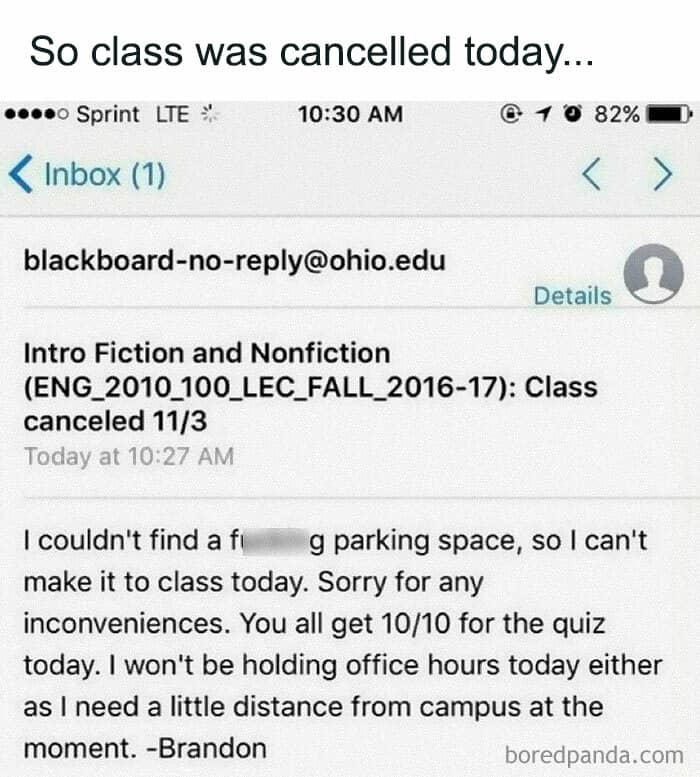Go to the previous message arrow

coord(592,176)
